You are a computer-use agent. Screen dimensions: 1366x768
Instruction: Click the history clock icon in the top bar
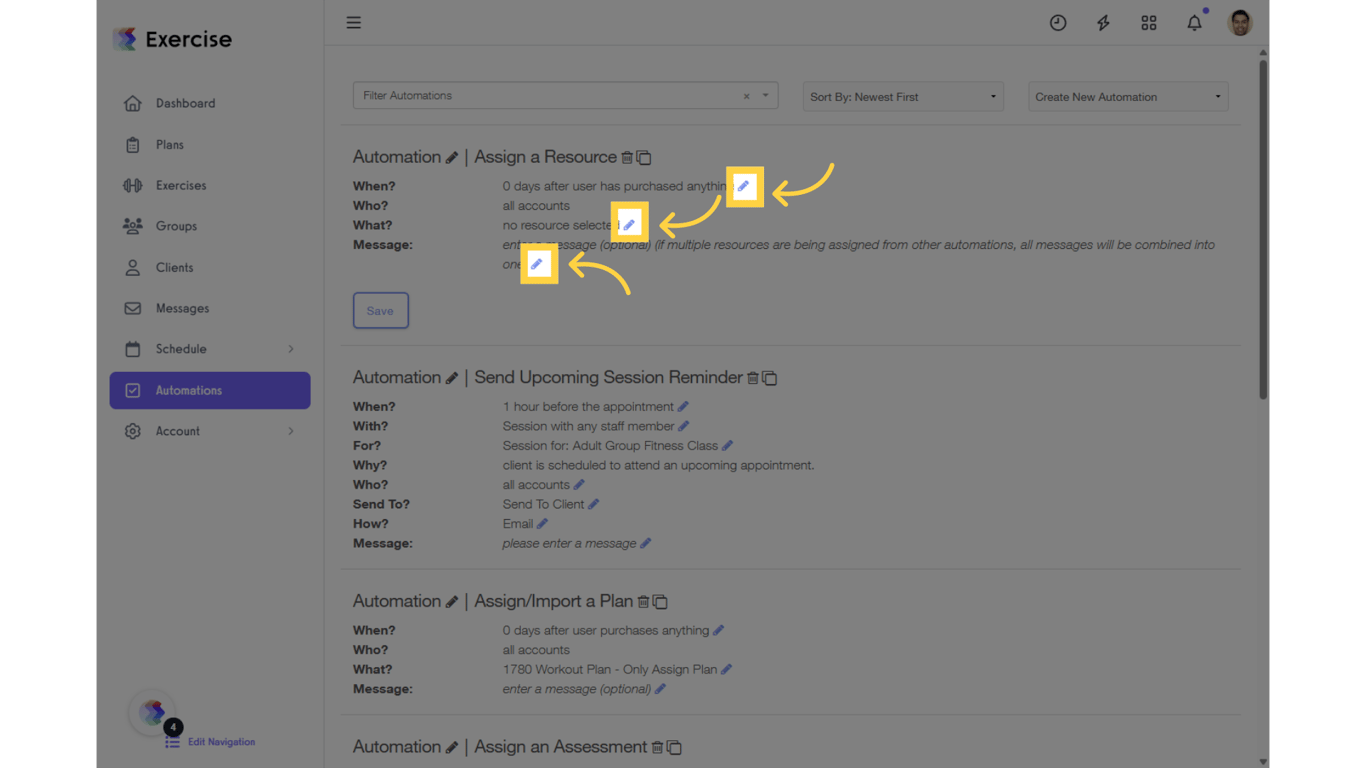coord(1058,22)
